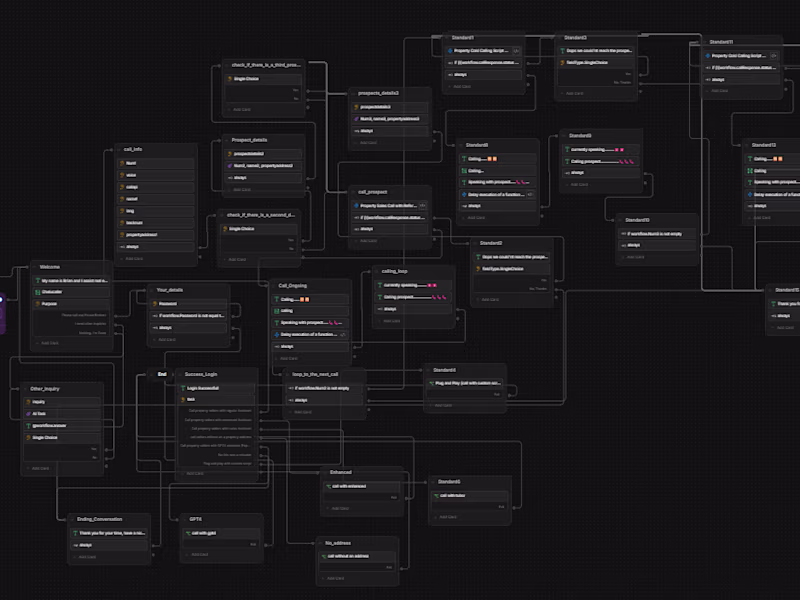Click the currently speaking icon in calling_loop node
This screenshot has height=600, width=800.
[x=379, y=285]
